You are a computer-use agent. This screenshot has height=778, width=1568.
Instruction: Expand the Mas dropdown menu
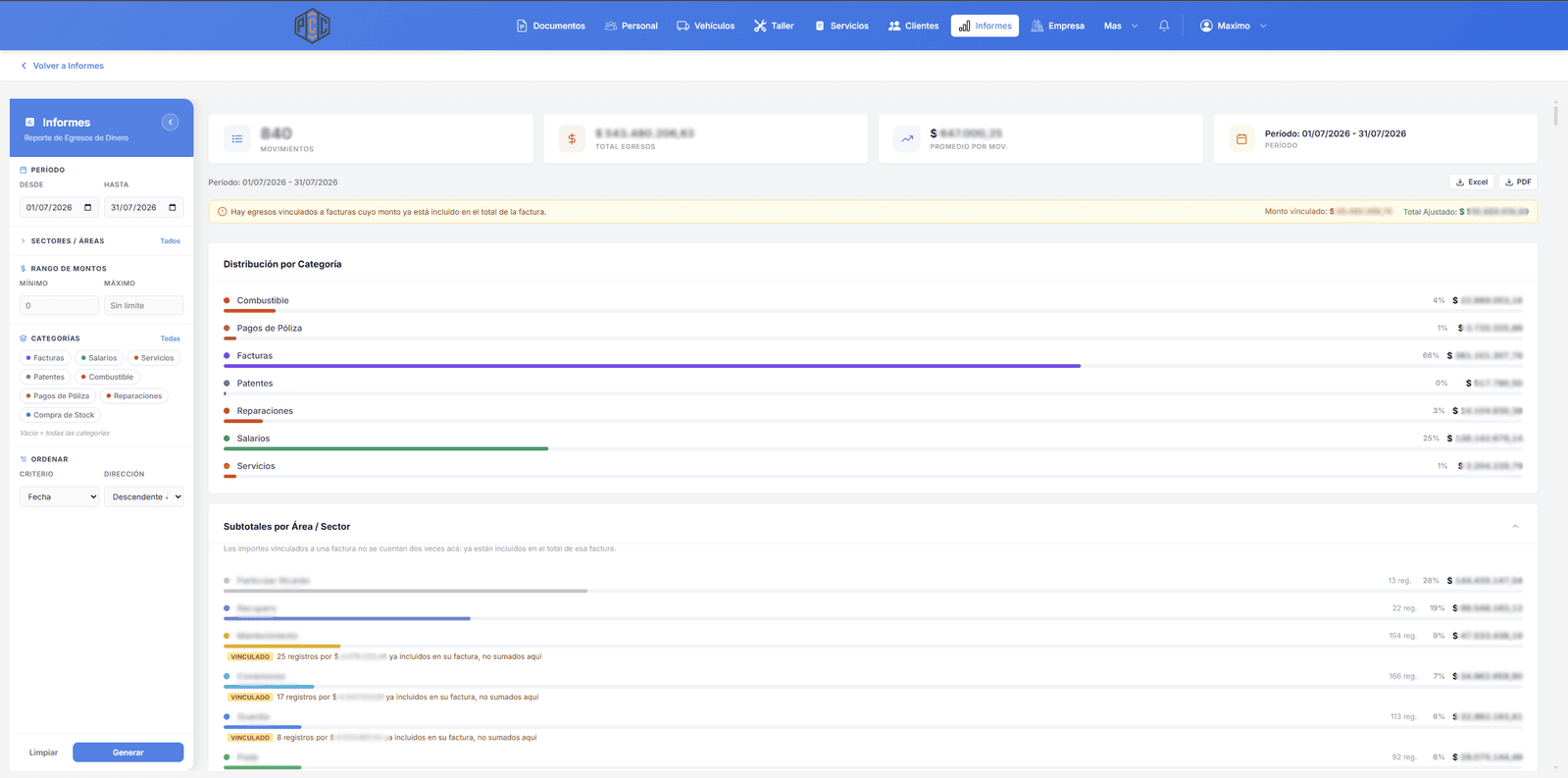(x=1121, y=26)
